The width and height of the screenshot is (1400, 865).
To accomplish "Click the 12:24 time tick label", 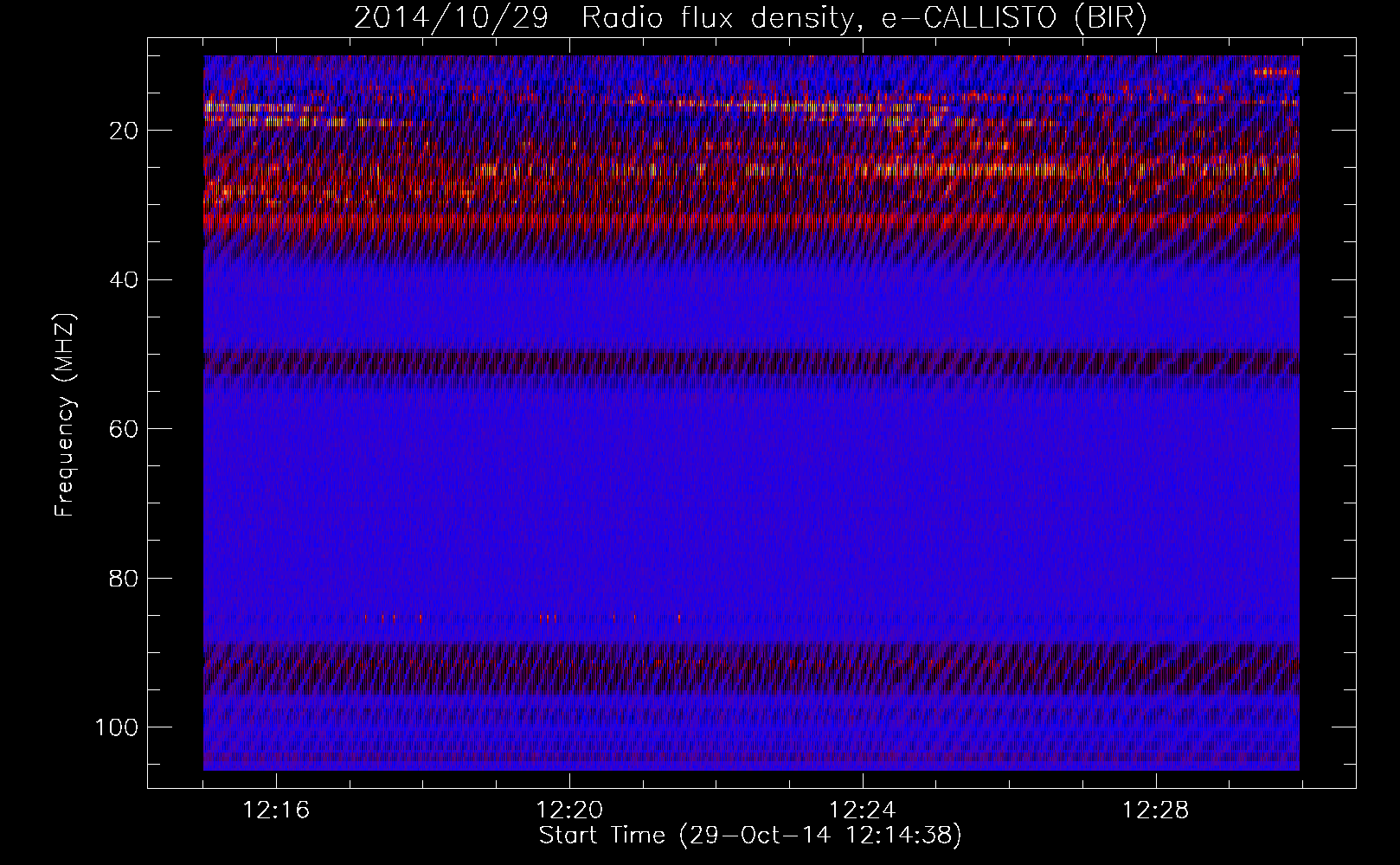I will tap(863, 811).
